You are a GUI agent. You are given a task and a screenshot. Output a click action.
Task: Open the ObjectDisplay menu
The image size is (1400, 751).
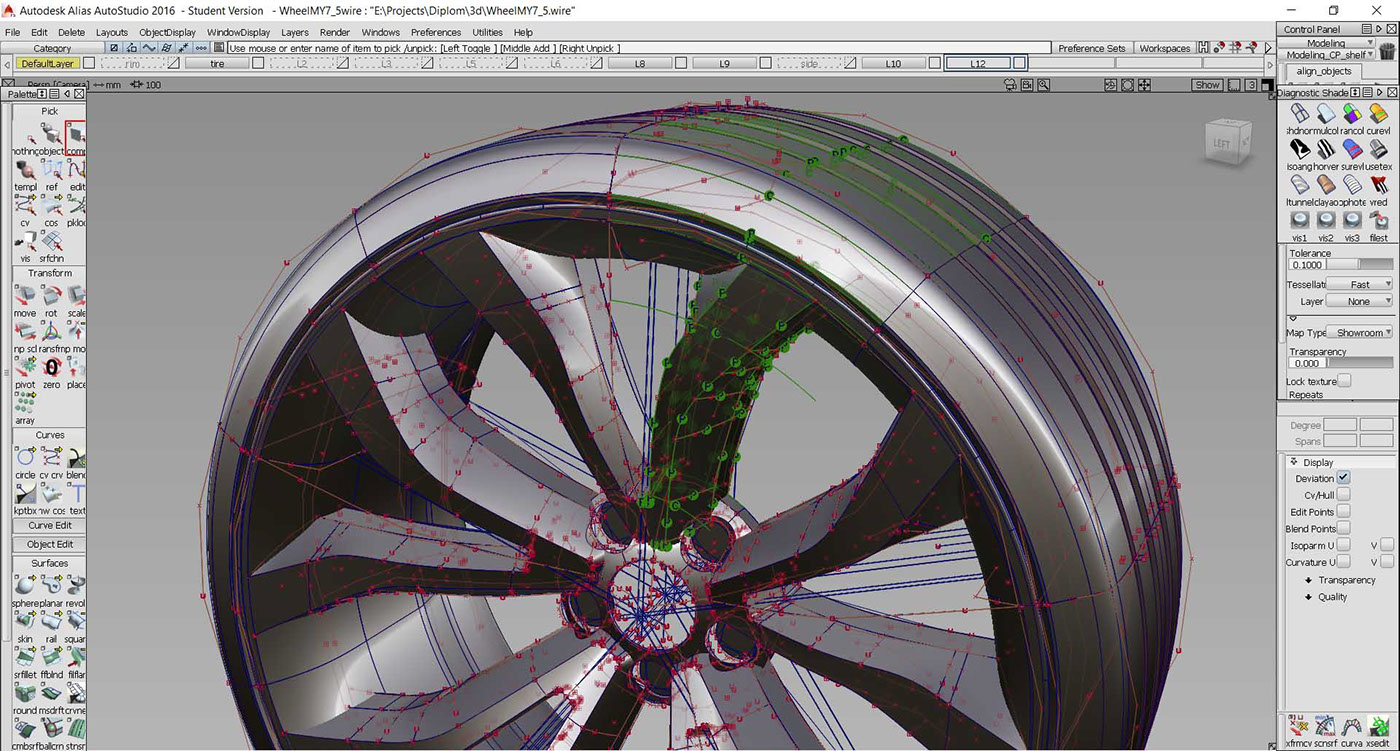point(167,32)
